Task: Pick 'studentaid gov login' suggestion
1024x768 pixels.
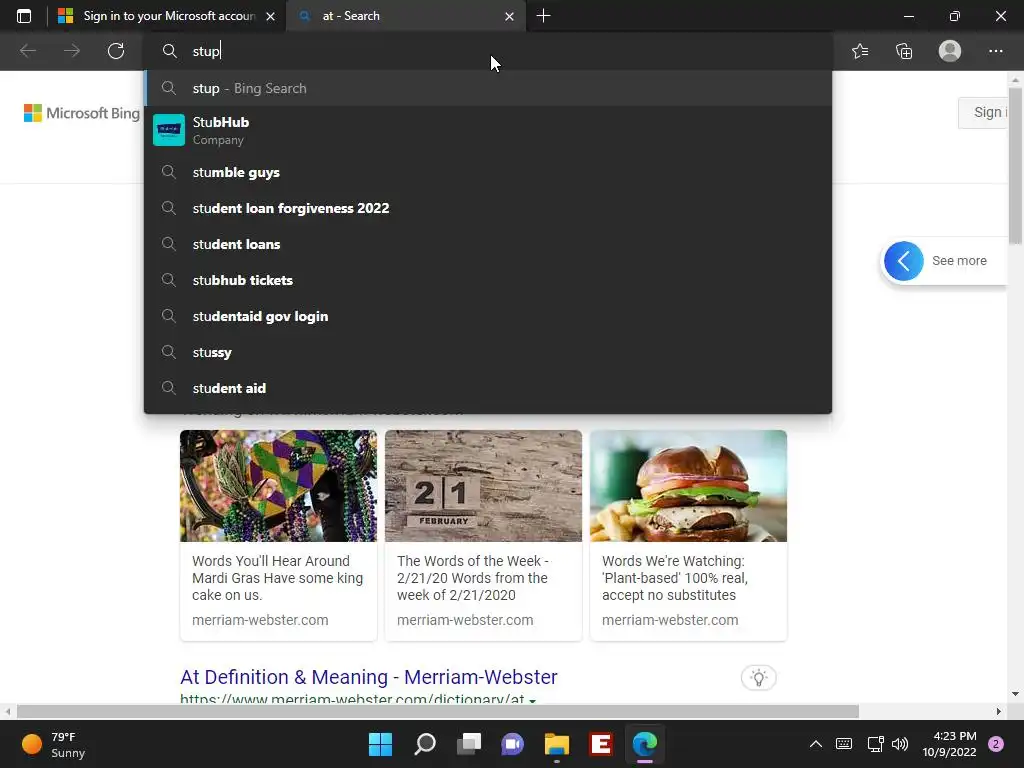Action: (x=488, y=316)
